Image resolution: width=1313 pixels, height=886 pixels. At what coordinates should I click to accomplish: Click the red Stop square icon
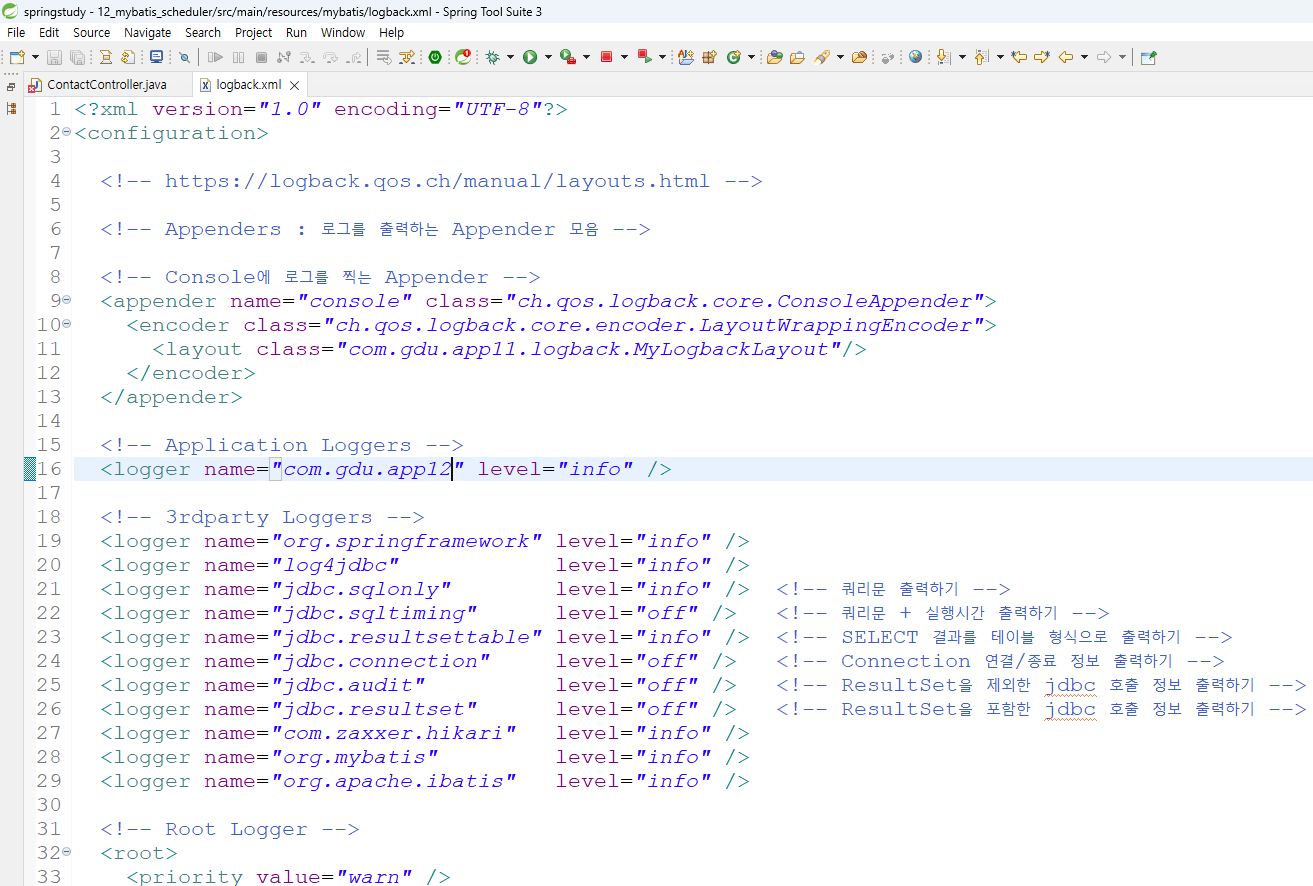[x=606, y=57]
